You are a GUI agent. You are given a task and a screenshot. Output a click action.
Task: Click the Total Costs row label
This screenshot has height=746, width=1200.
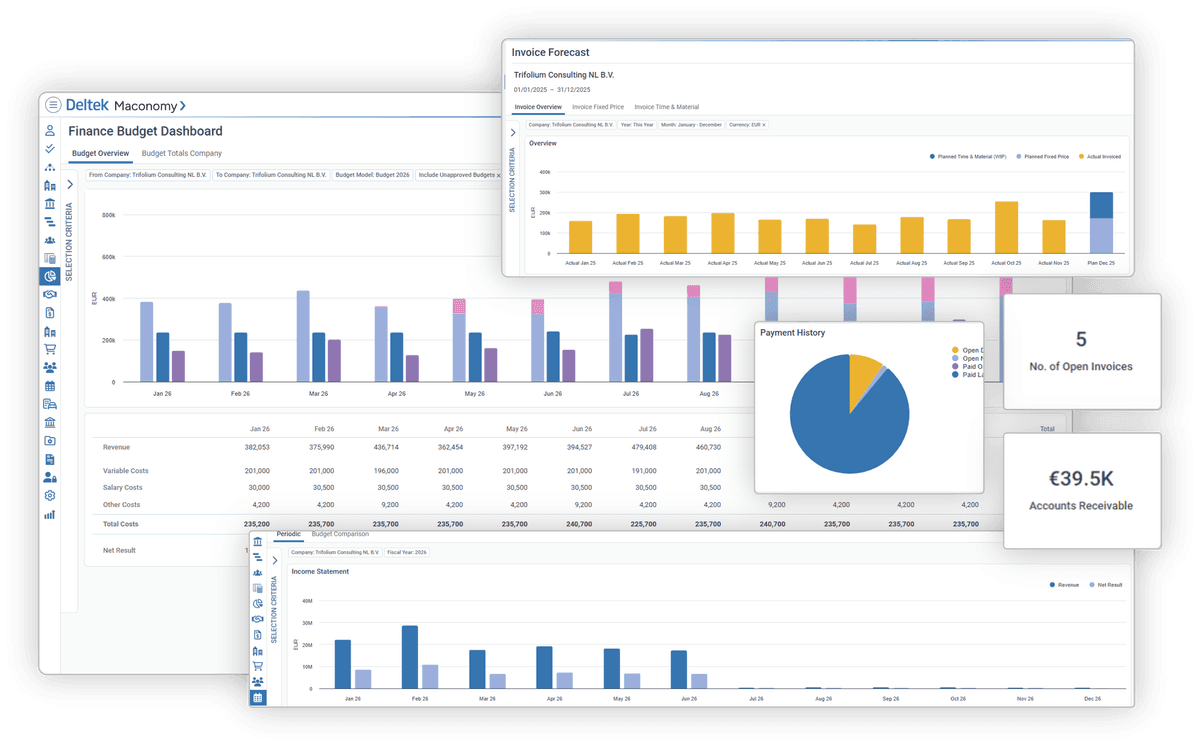pyautogui.click(x=121, y=523)
